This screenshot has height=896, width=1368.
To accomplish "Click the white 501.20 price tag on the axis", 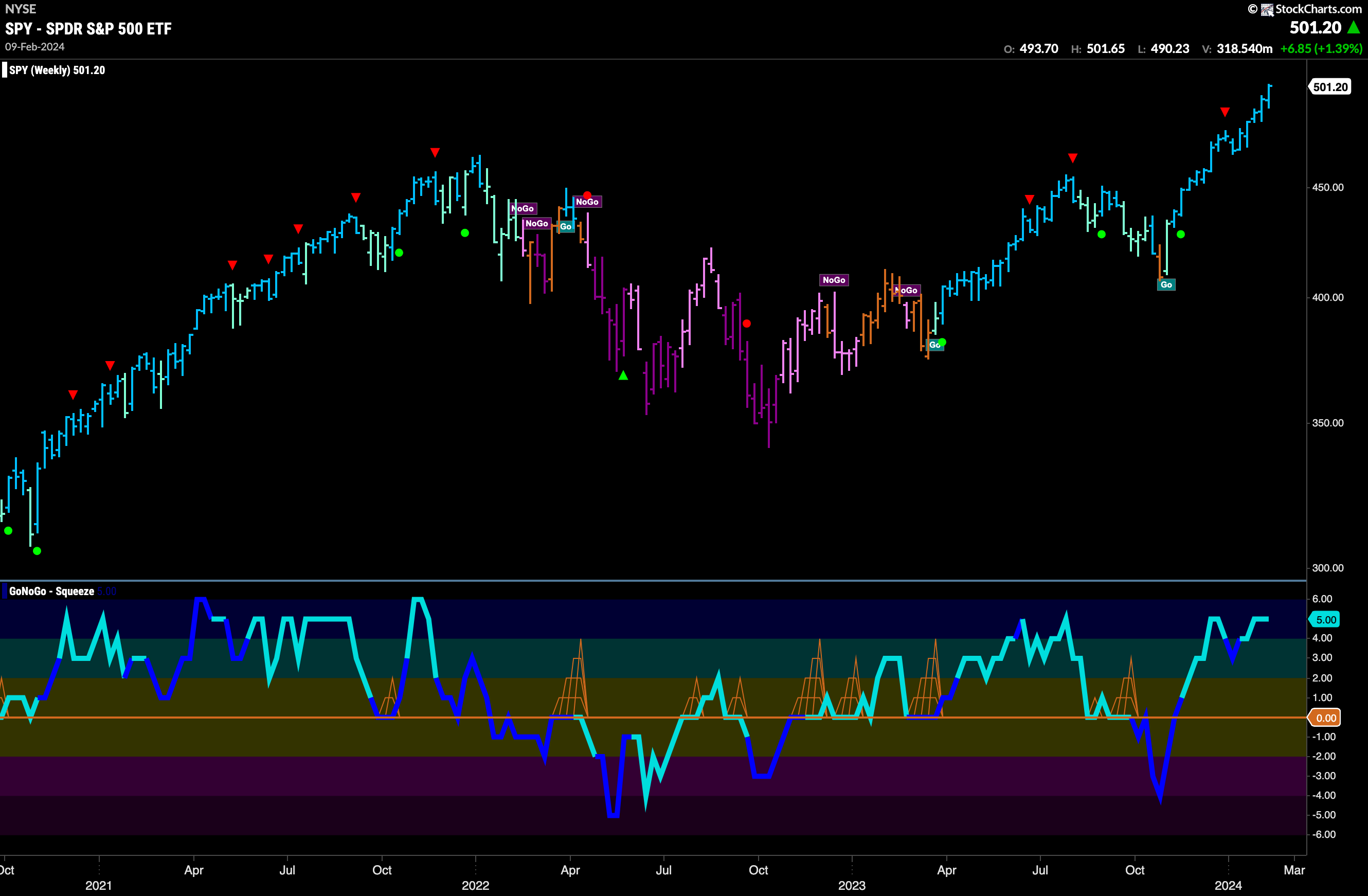I will tap(1330, 87).
